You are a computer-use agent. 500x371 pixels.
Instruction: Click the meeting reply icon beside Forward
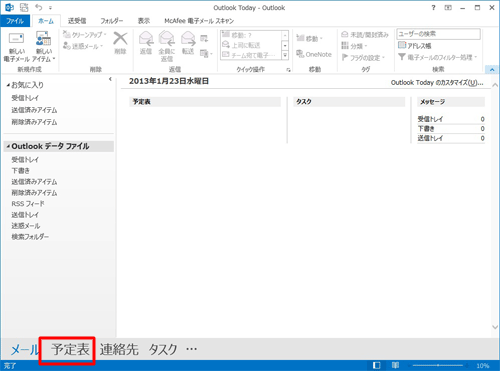tap(204, 39)
